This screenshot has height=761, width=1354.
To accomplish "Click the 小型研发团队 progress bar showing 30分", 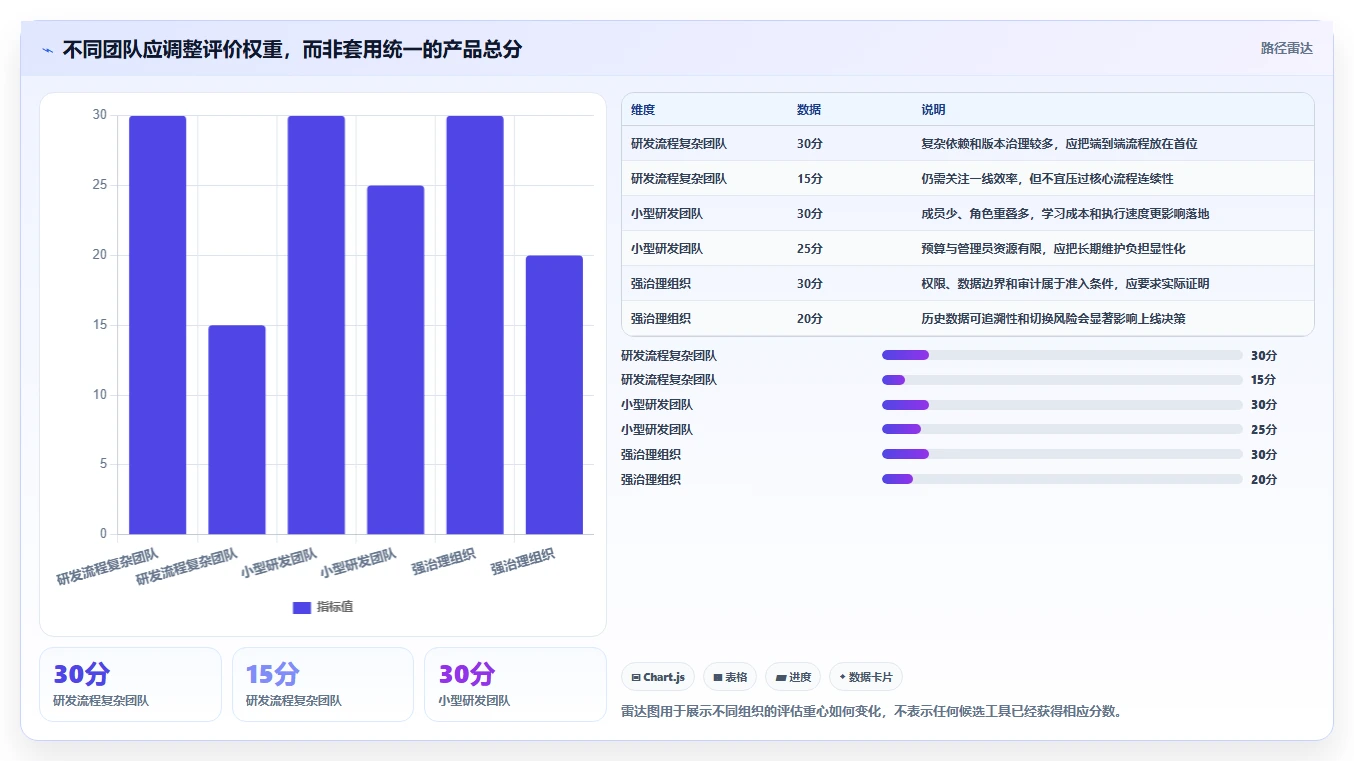I will click(x=1062, y=405).
